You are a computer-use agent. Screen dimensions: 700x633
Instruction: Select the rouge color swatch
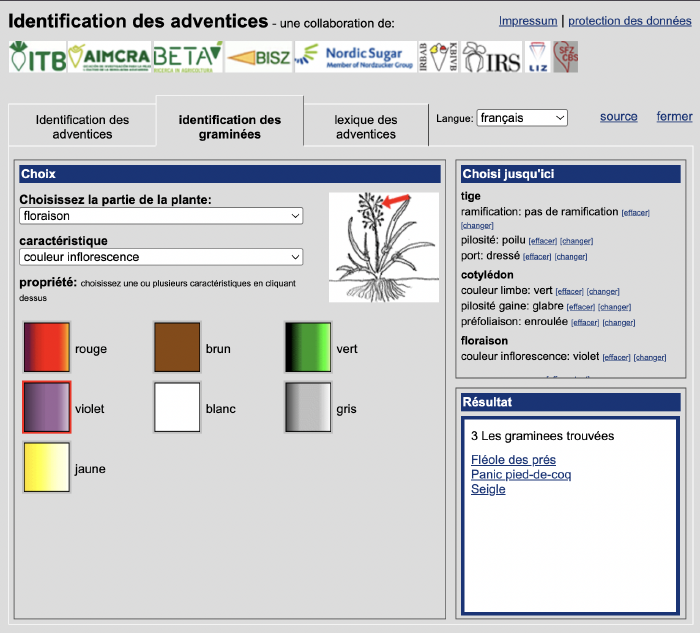(47, 348)
